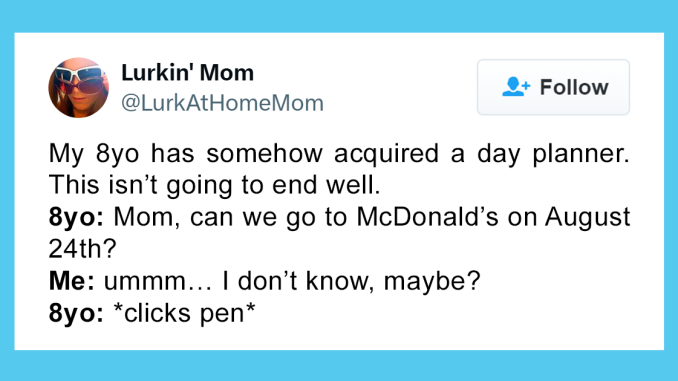Click the word "planner." in the tweet
The image size is (678, 381).
click(x=581, y=154)
